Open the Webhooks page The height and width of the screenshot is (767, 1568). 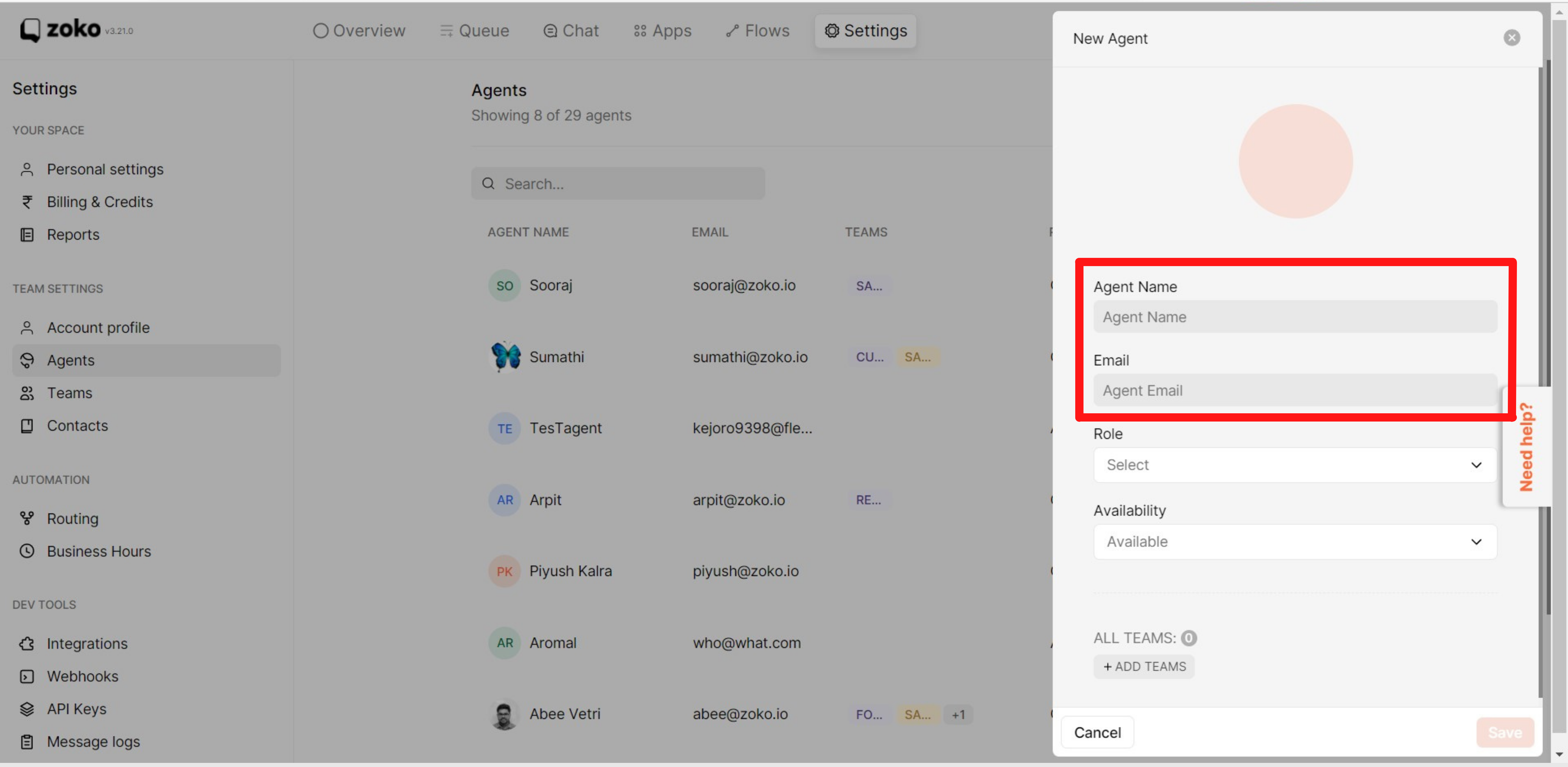click(x=82, y=676)
